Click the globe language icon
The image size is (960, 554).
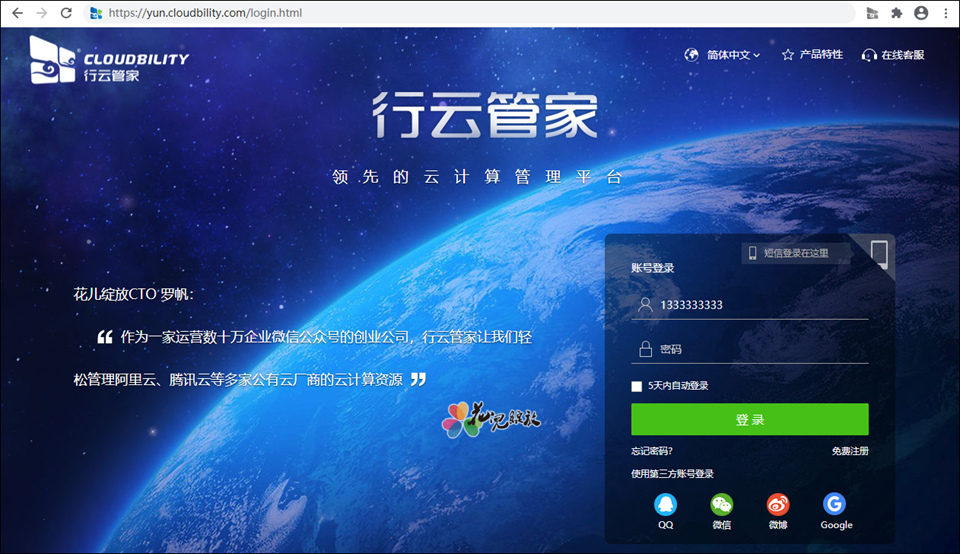point(691,55)
